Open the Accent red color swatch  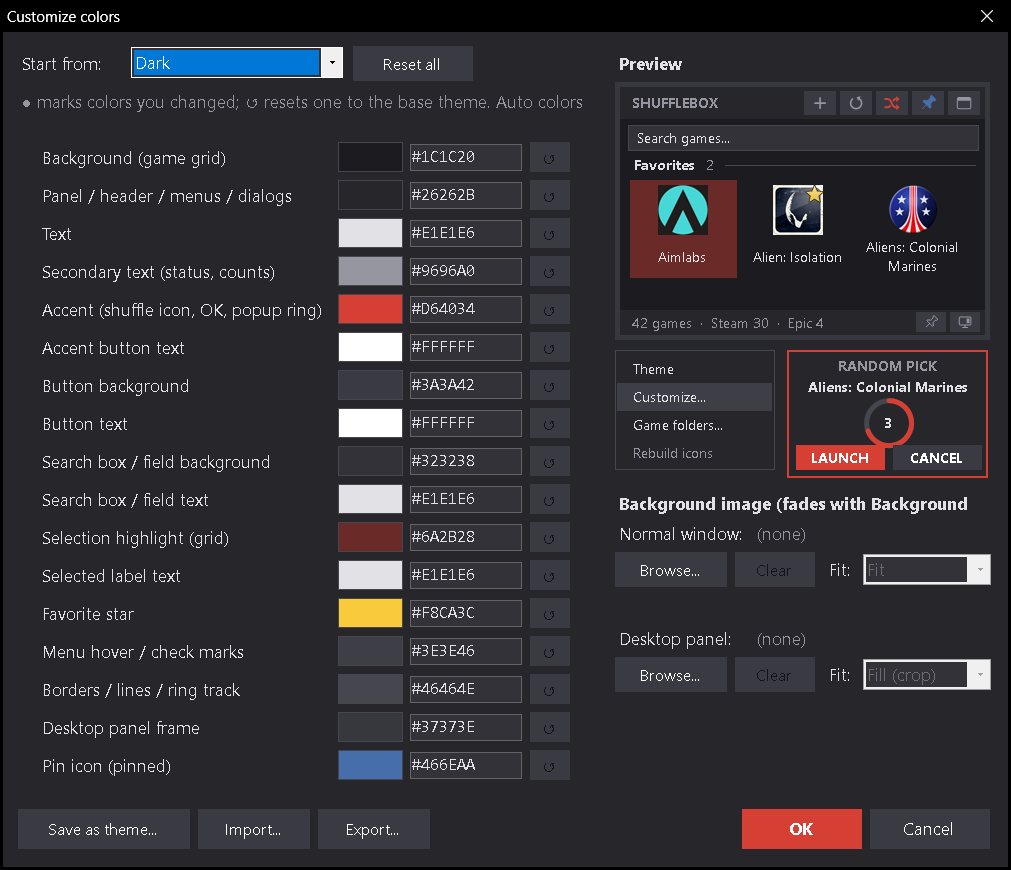[370, 310]
